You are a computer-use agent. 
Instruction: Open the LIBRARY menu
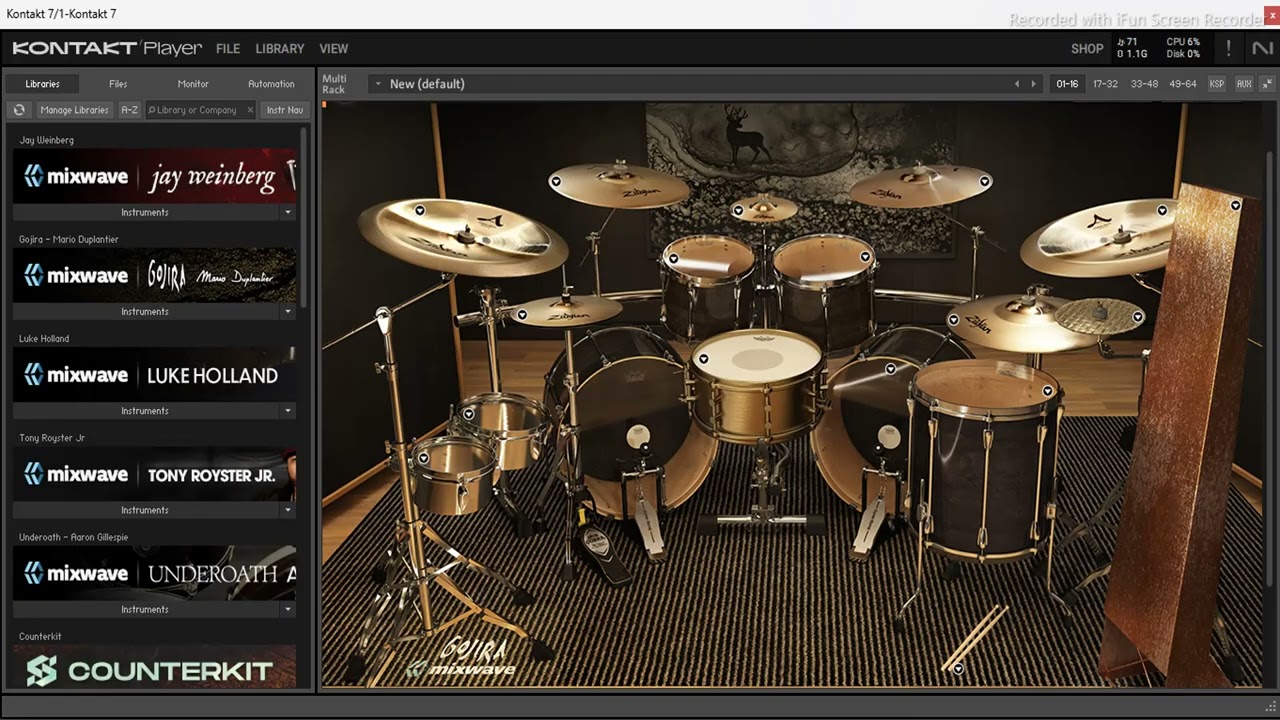pyautogui.click(x=280, y=48)
